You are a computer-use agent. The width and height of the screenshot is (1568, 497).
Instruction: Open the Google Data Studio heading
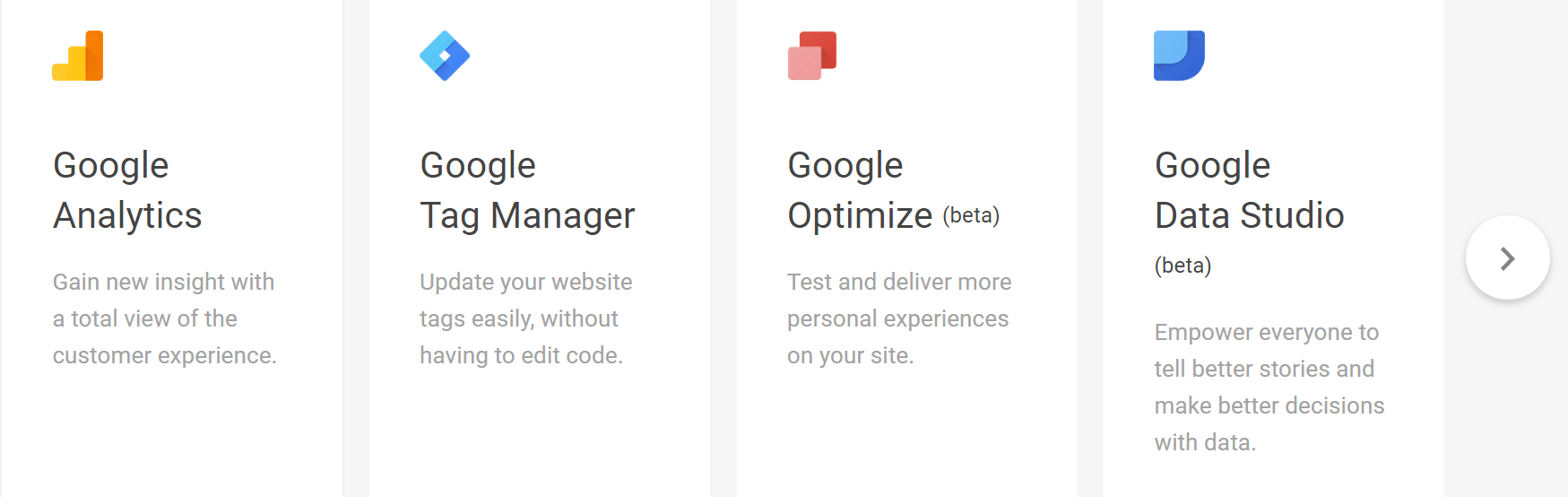click(x=1249, y=190)
